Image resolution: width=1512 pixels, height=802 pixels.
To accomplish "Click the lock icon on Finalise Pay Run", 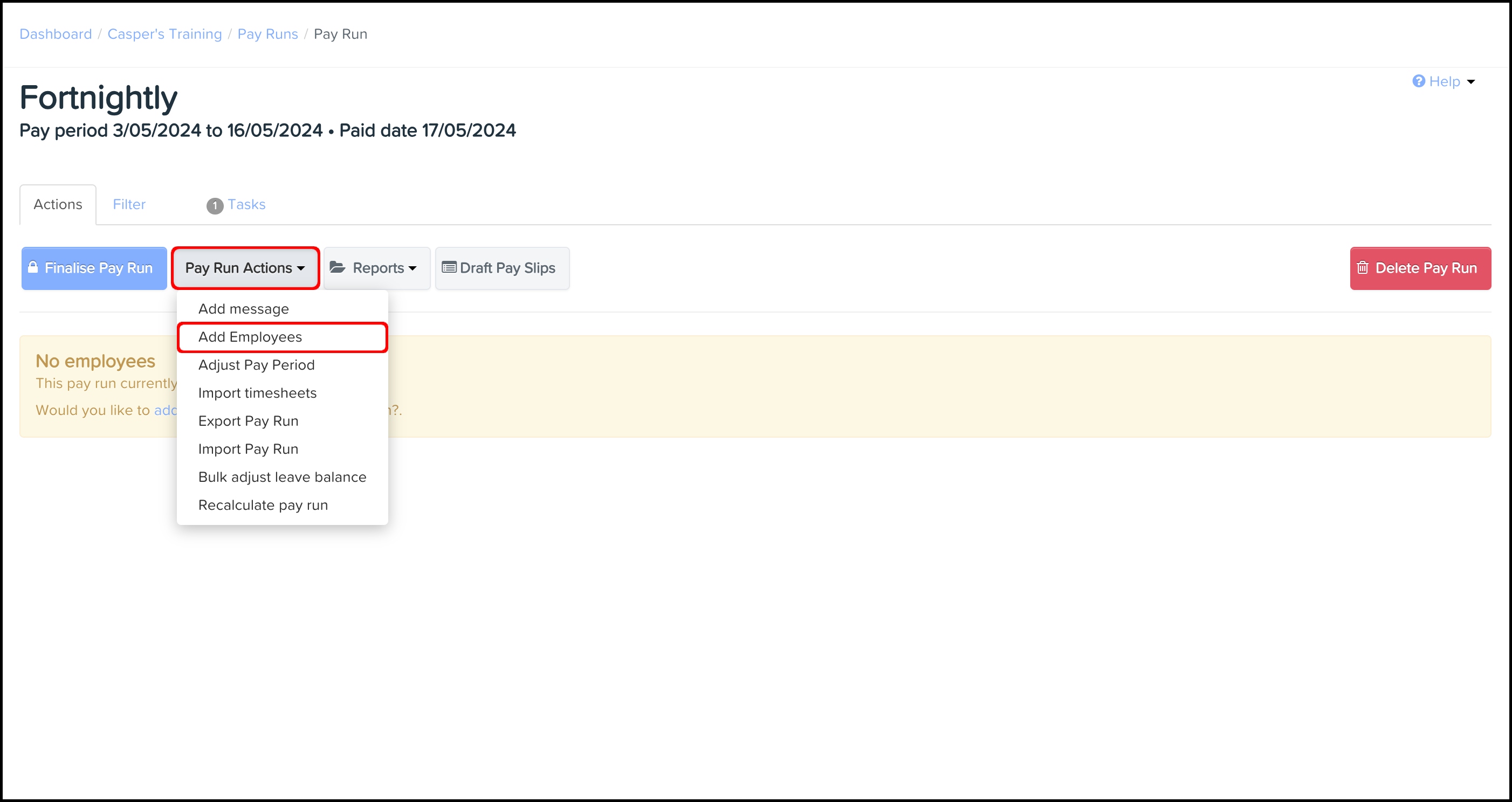I will click(33, 267).
